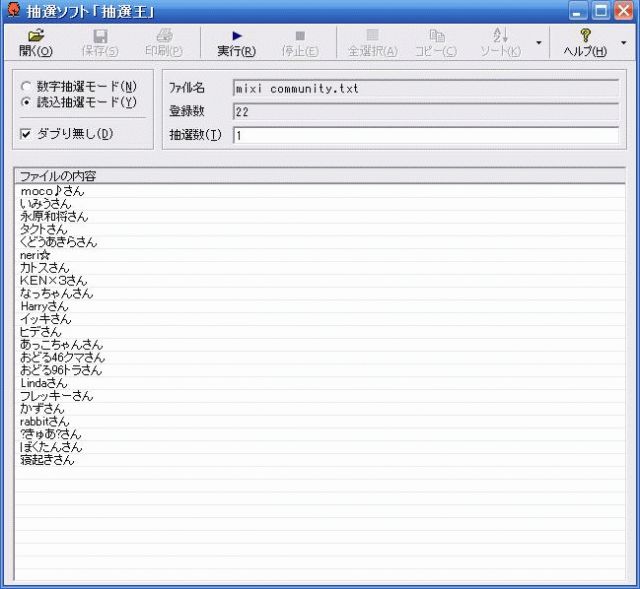Close the 抽選王 window
Screen dimensions: 640x589
(x=624, y=11)
